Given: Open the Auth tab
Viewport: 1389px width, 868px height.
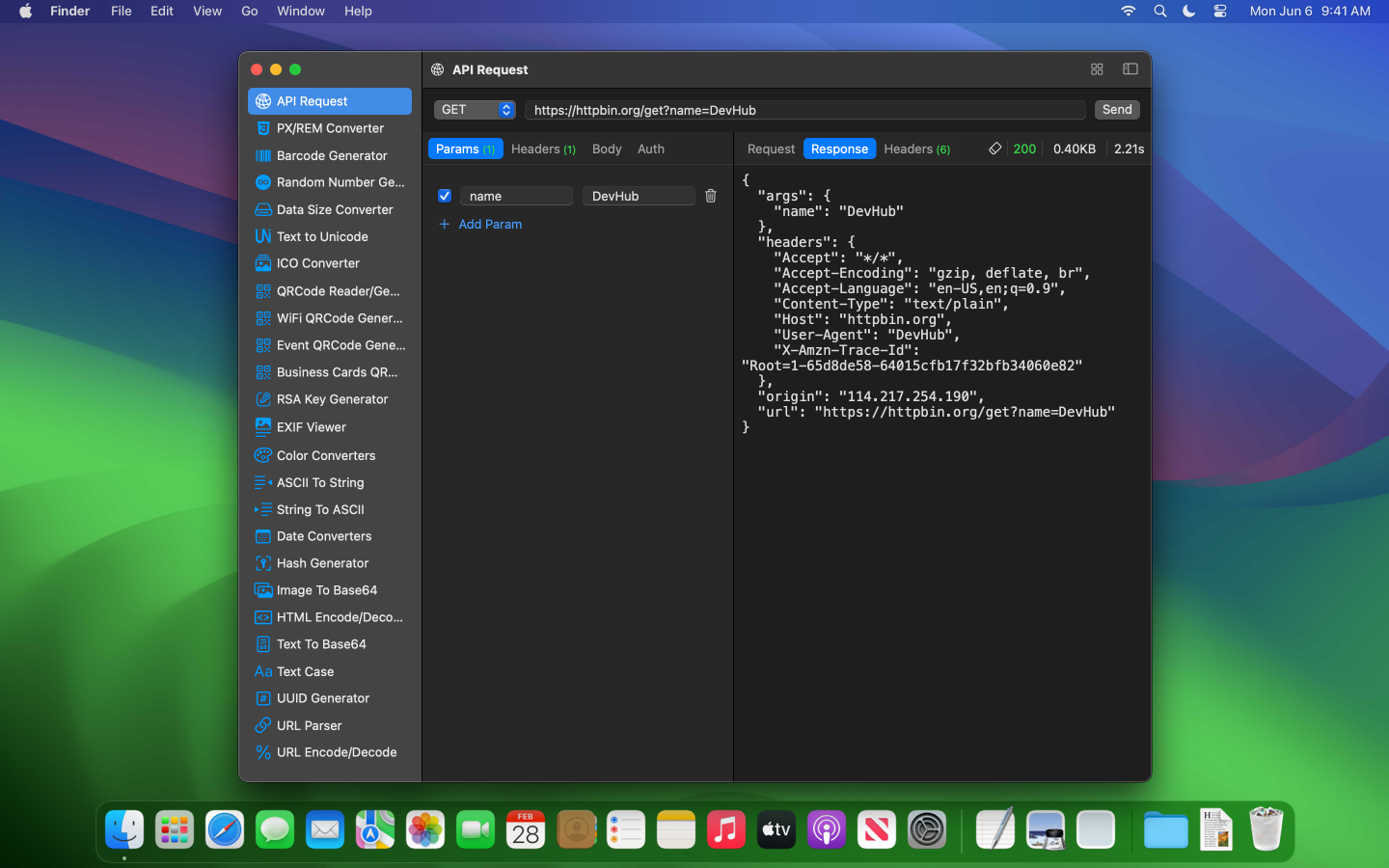Looking at the screenshot, I should (650, 149).
